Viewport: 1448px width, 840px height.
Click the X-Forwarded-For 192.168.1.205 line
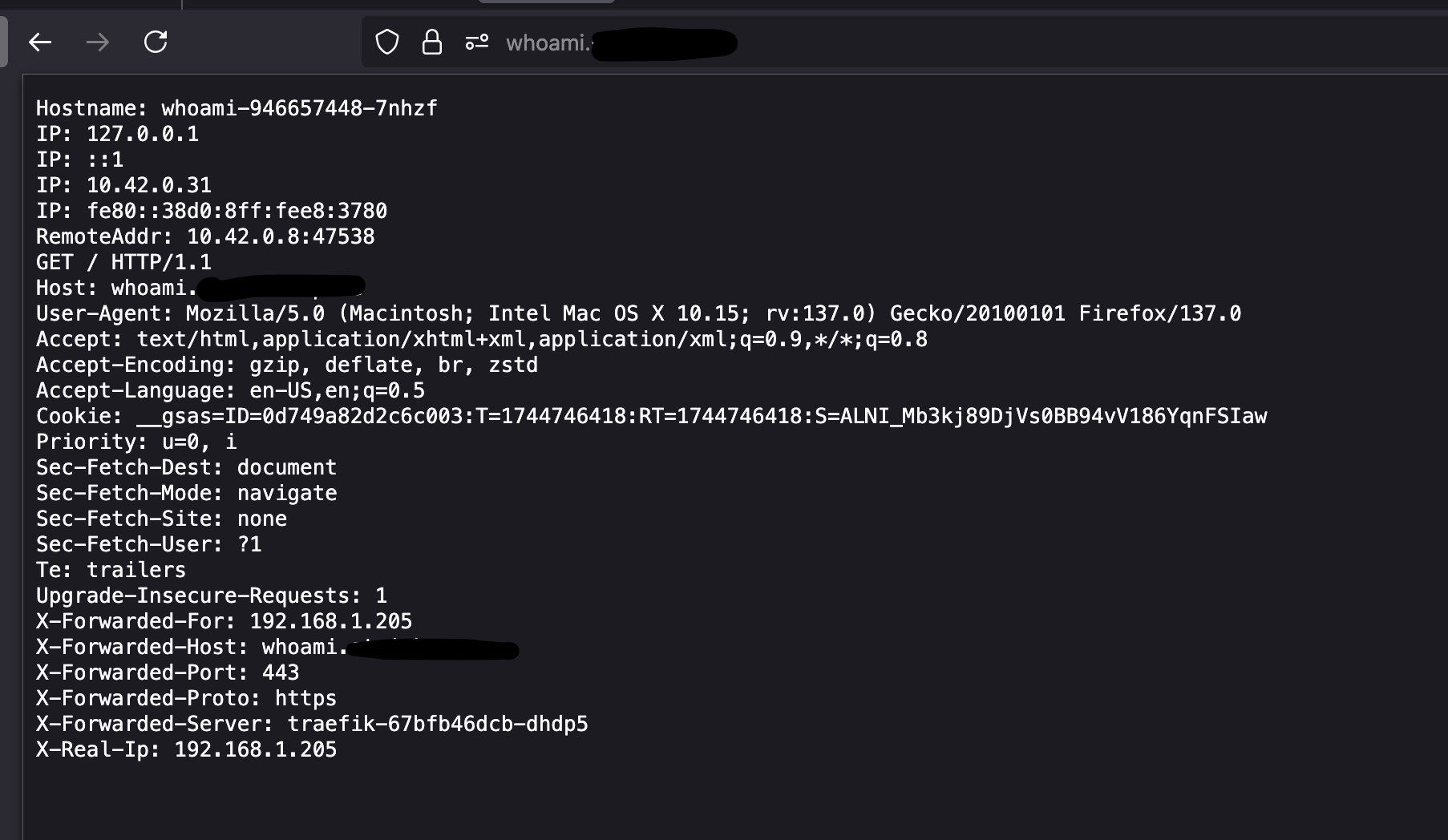click(x=224, y=621)
